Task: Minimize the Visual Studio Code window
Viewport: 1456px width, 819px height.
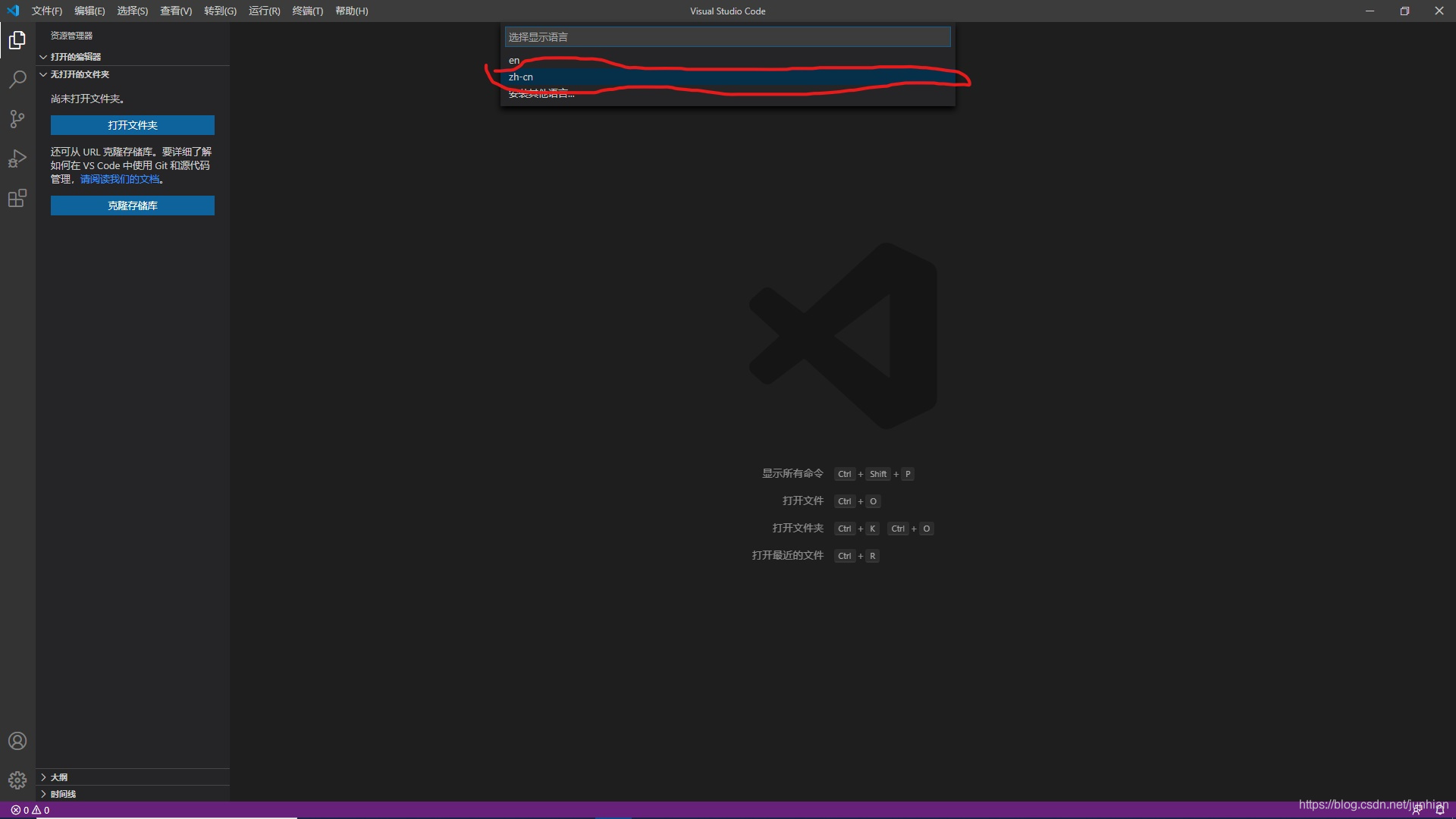Action: coord(1370,11)
